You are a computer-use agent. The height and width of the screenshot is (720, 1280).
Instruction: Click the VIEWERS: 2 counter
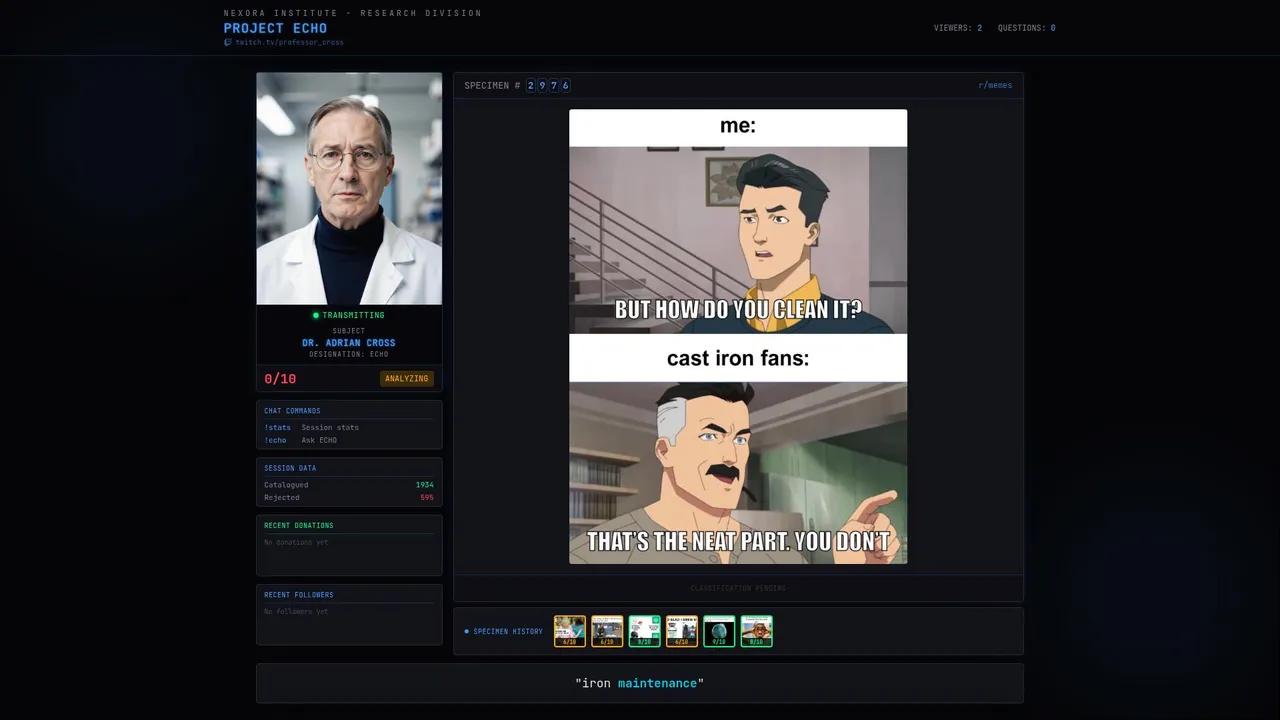coord(958,28)
